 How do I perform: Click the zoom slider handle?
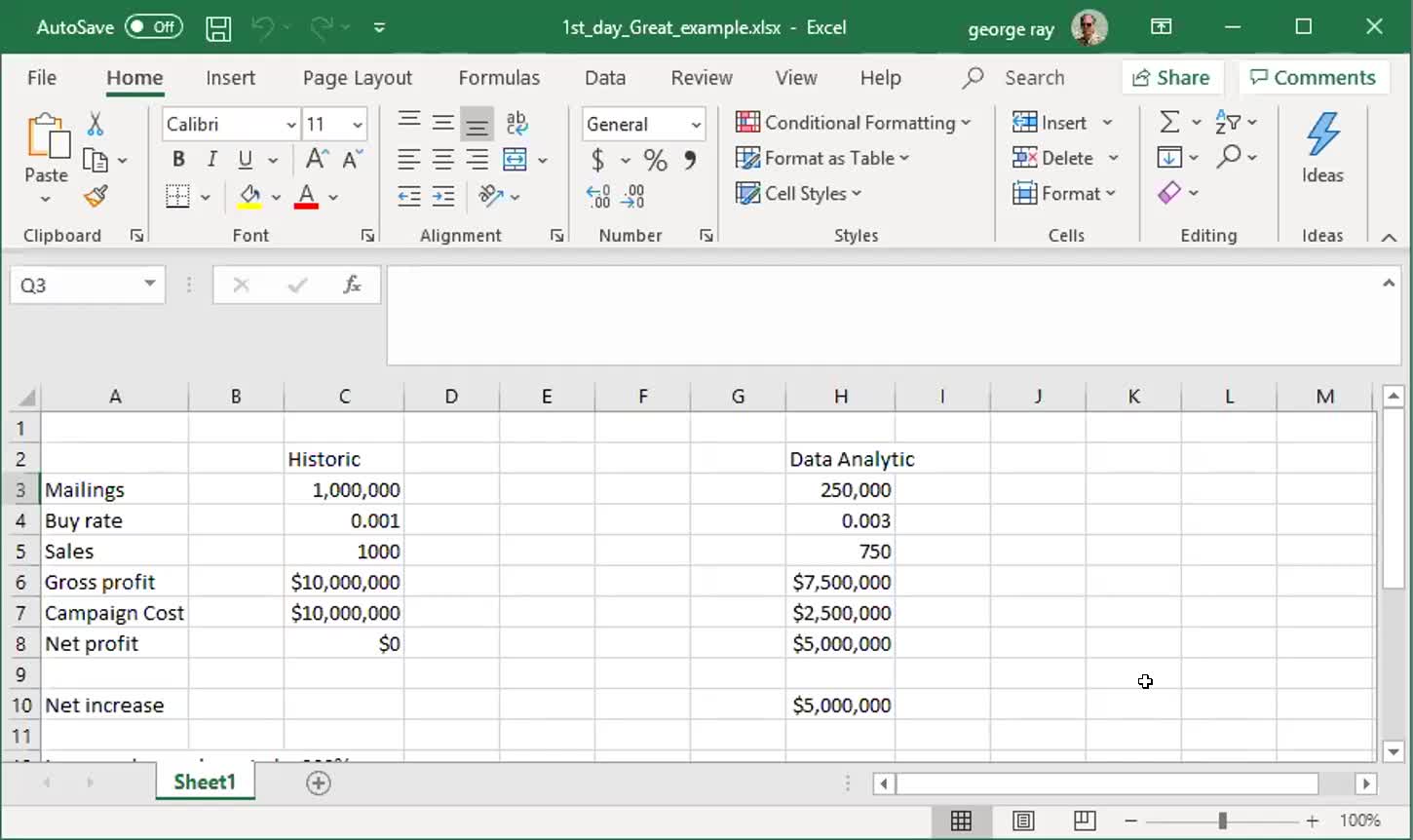(1222, 821)
